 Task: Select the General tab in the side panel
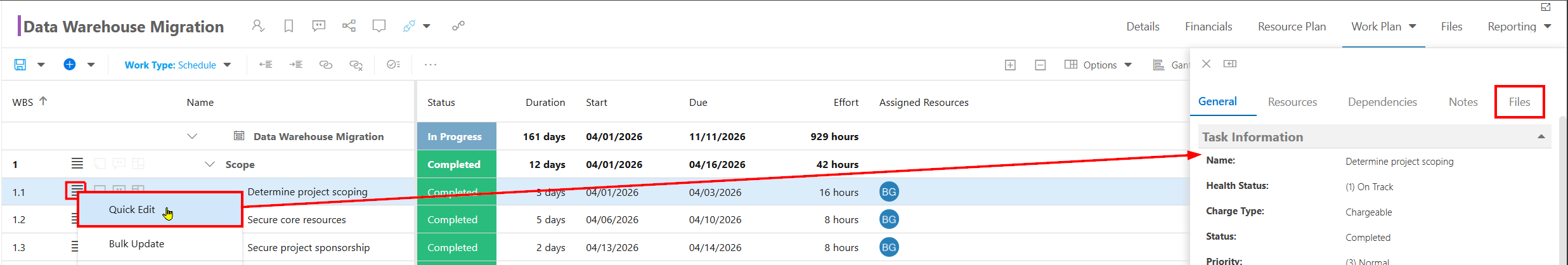pyautogui.click(x=1217, y=101)
